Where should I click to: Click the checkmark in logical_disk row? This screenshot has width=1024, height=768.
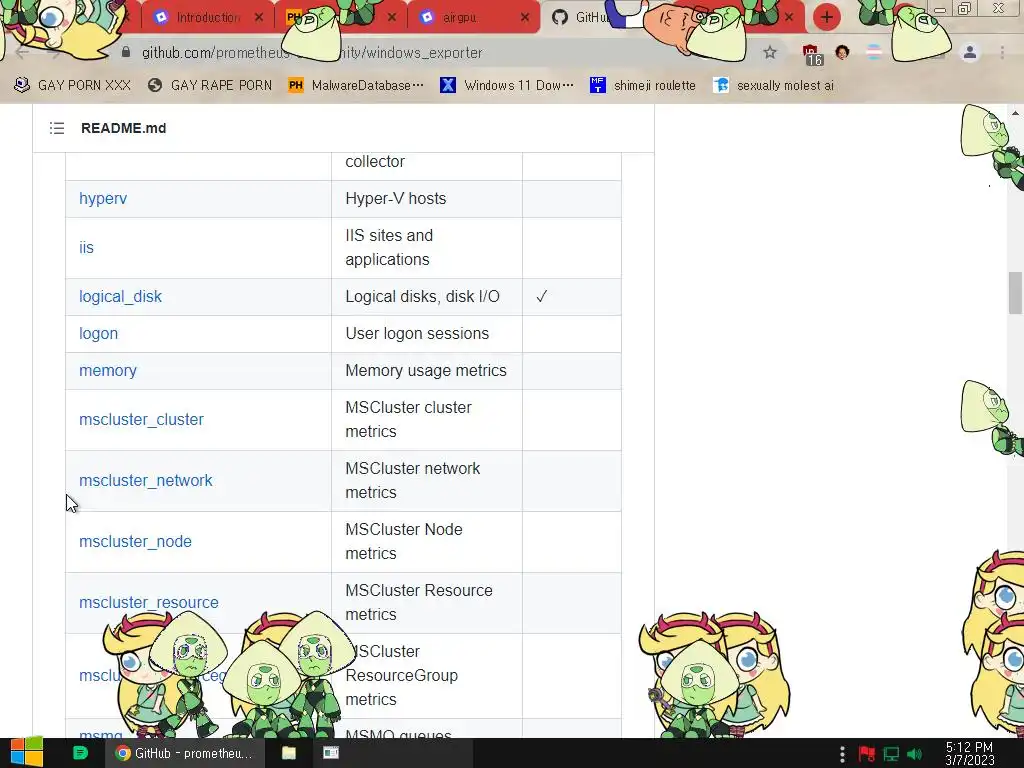[x=541, y=296]
